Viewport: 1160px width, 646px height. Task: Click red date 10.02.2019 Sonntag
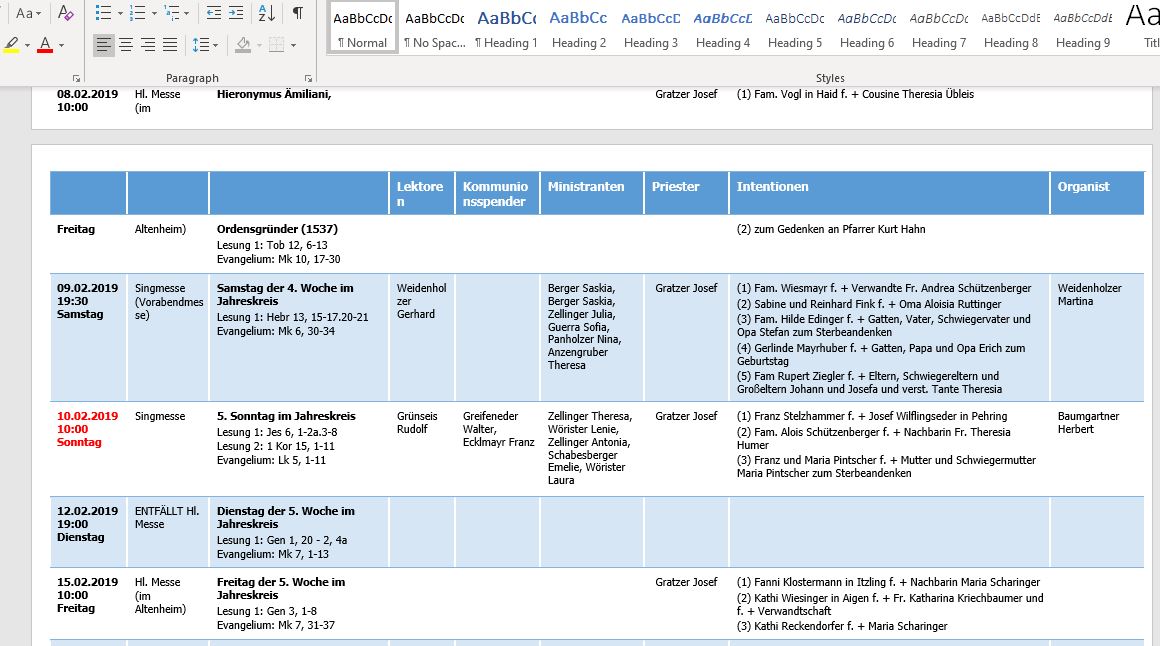point(87,429)
